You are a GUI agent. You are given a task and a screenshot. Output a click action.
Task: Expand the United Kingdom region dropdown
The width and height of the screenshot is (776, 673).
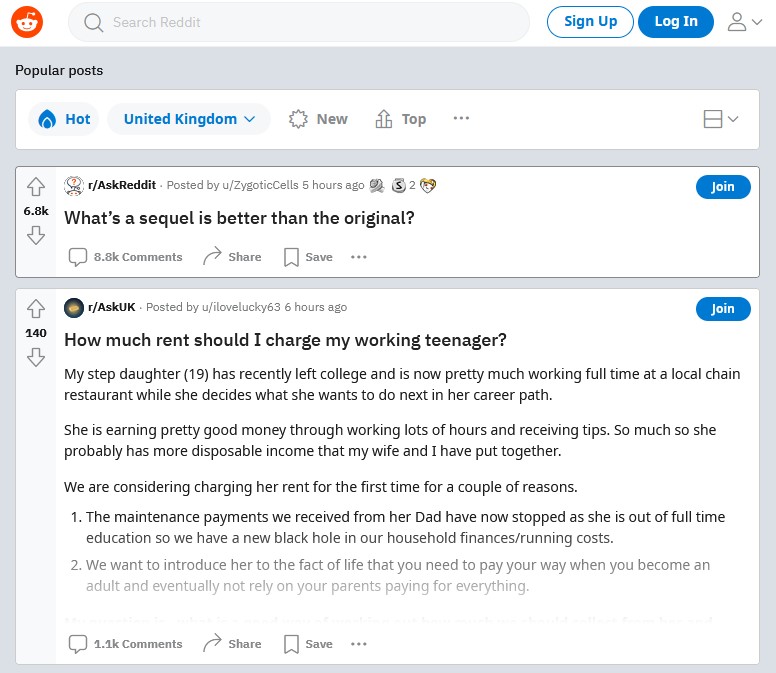pyautogui.click(x=189, y=119)
